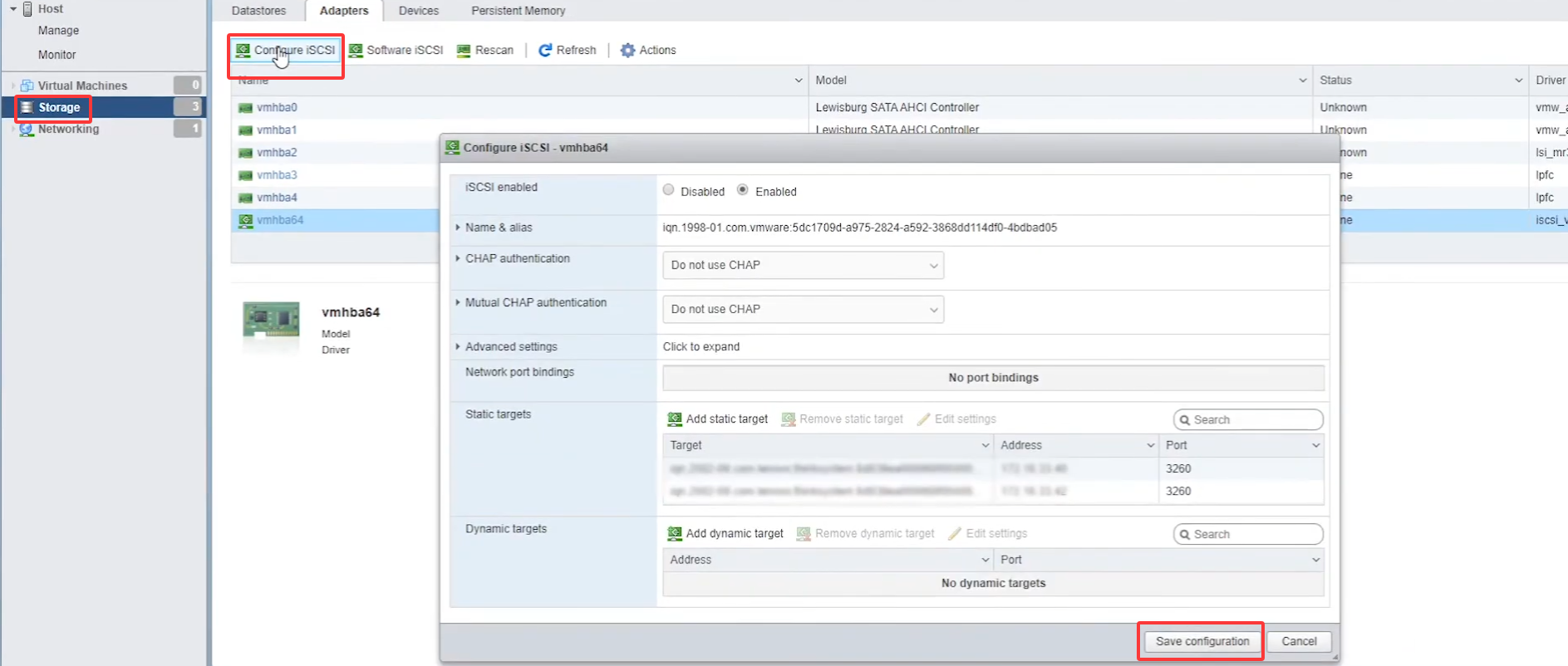Click the Host server icon
This screenshot has width=1568, height=666.
tap(27, 9)
